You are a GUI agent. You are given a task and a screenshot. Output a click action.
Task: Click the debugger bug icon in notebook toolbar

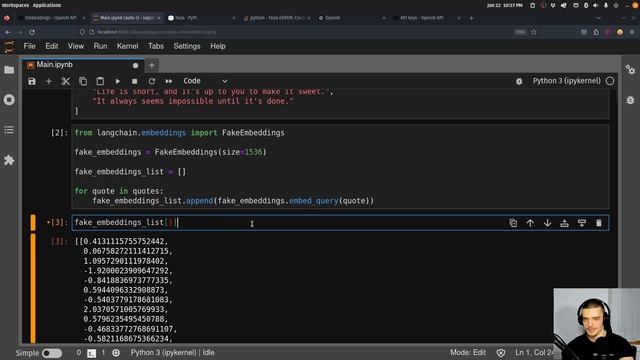point(519,81)
